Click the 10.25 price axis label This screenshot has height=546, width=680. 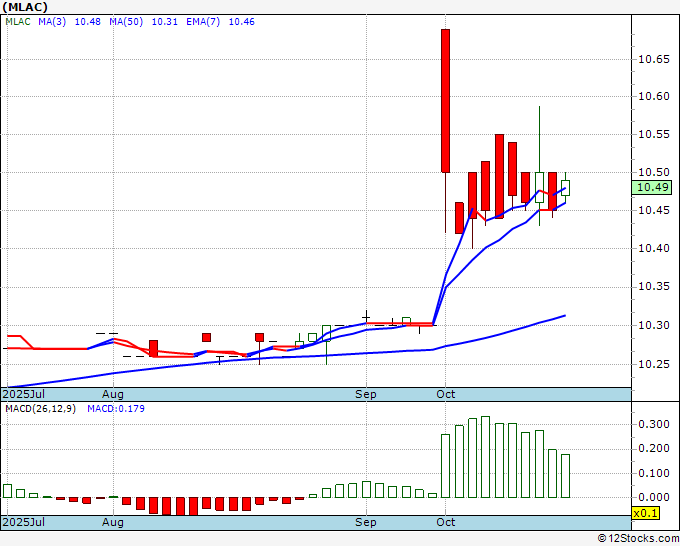coord(654,364)
